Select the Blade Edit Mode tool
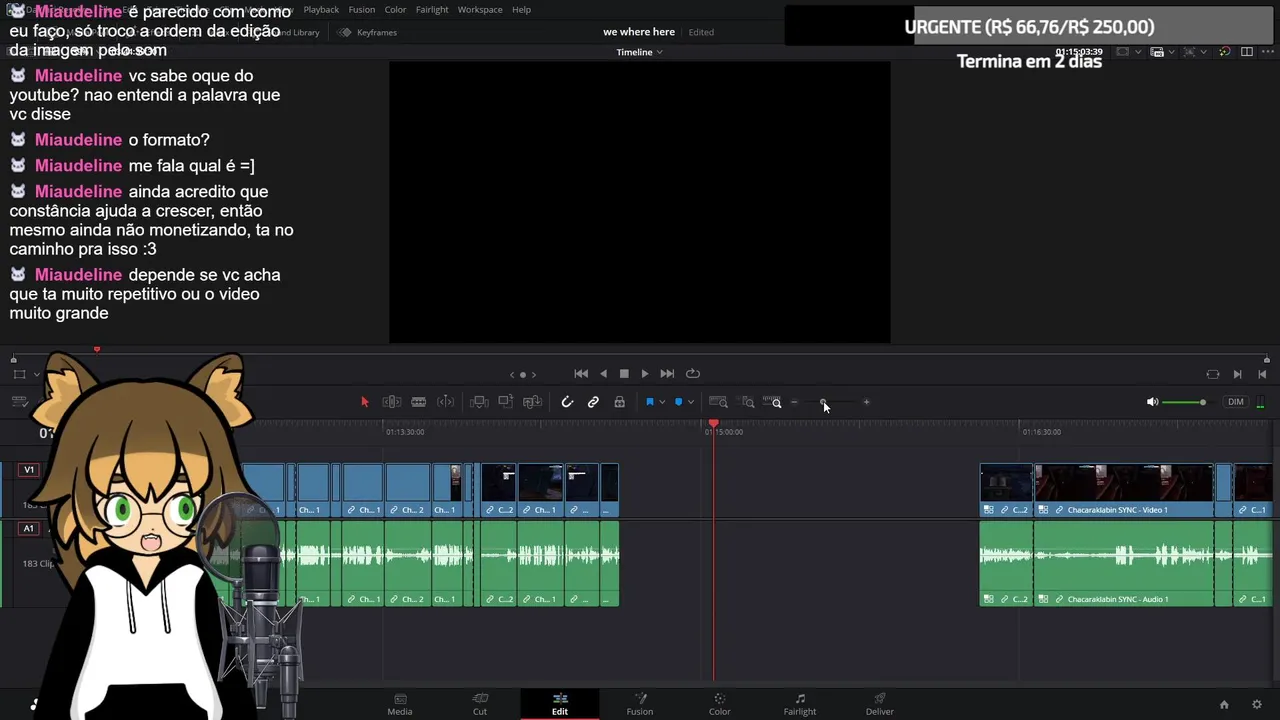The height and width of the screenshot is (720, 1280). (x=446, y=402)
